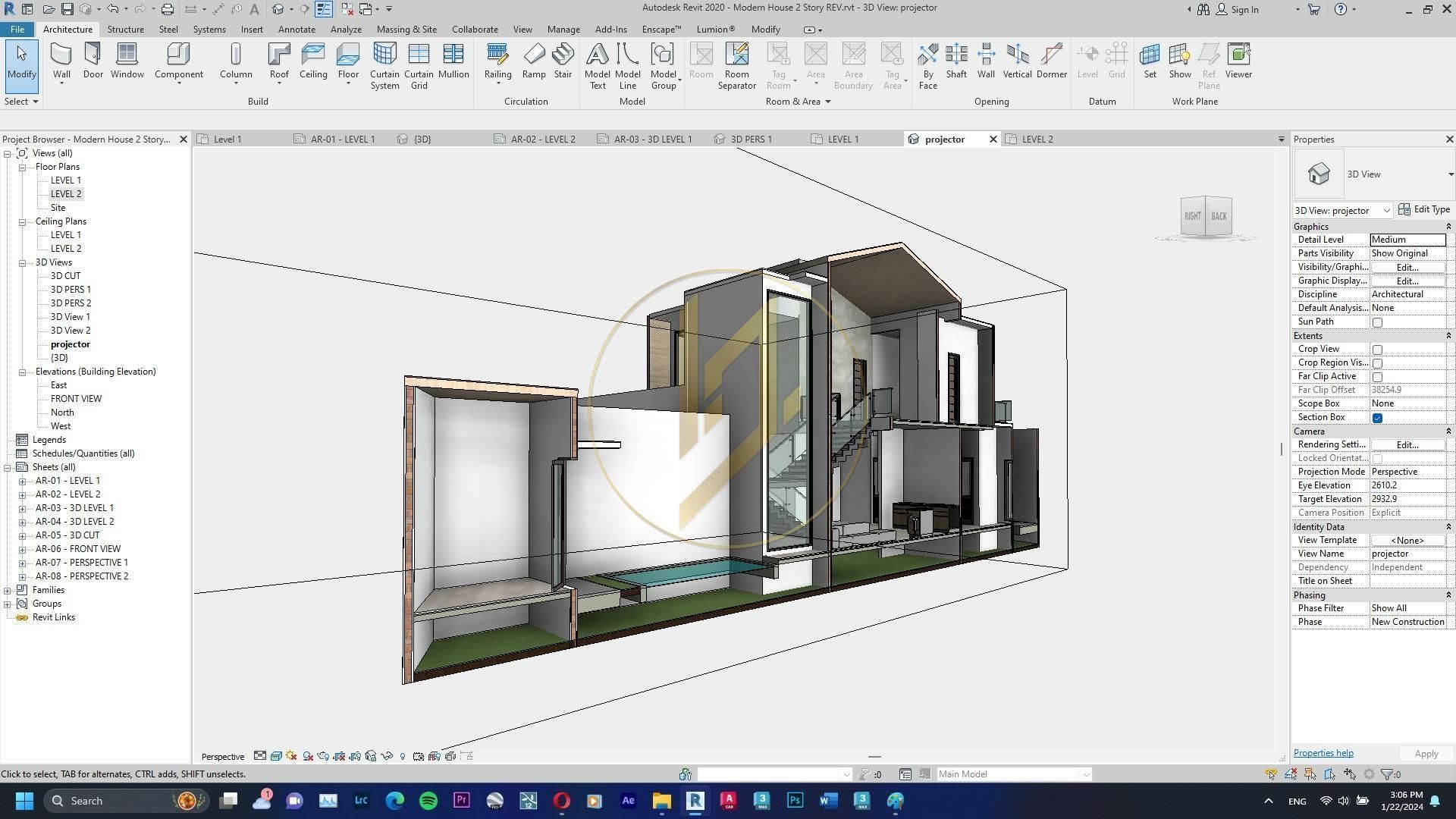Select the Shaft opening tool

956,61
